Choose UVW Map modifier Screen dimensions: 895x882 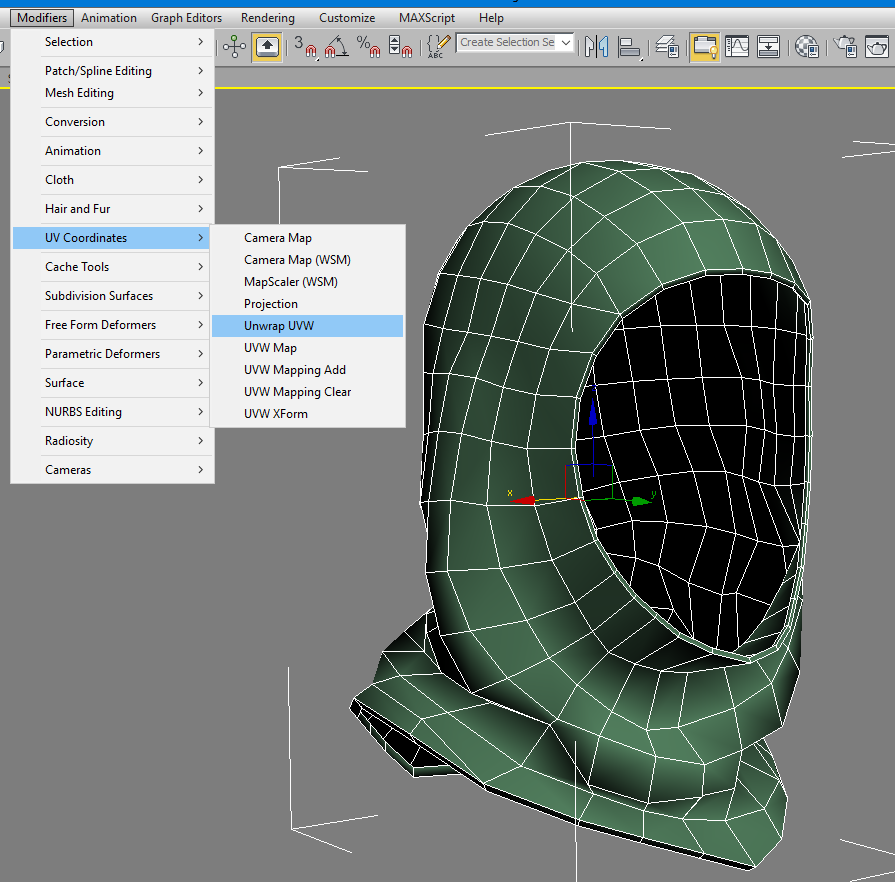270,348
